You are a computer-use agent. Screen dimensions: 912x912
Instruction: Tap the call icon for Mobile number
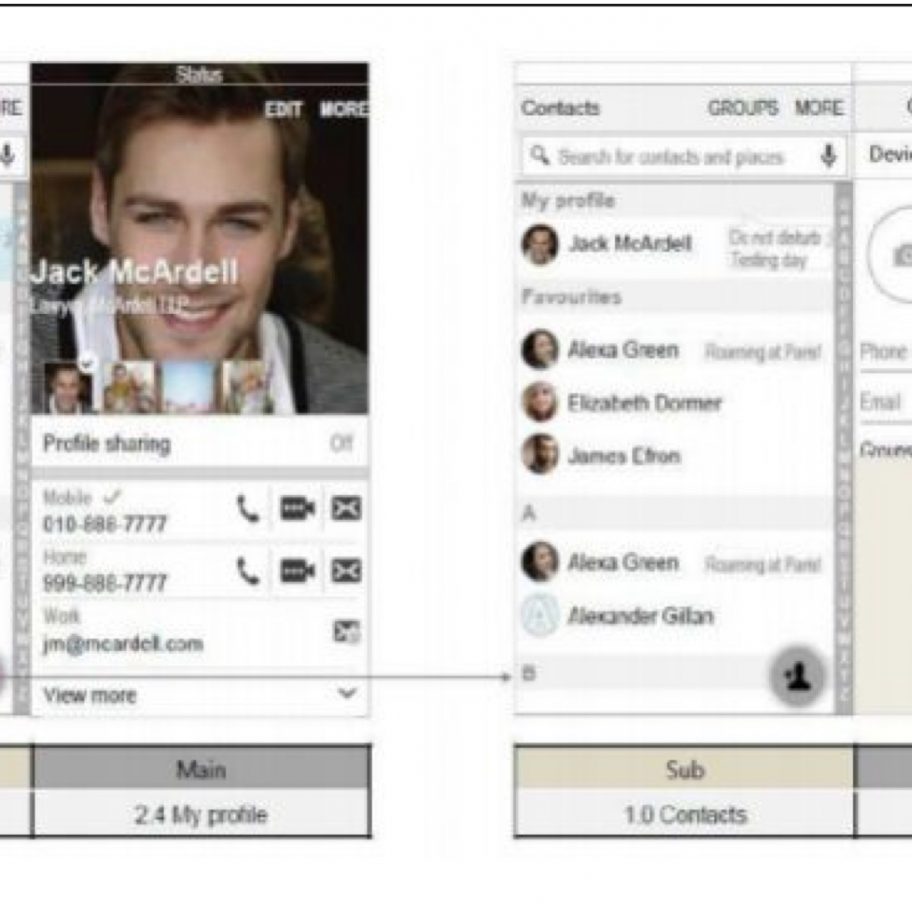[x=248, y=509]
